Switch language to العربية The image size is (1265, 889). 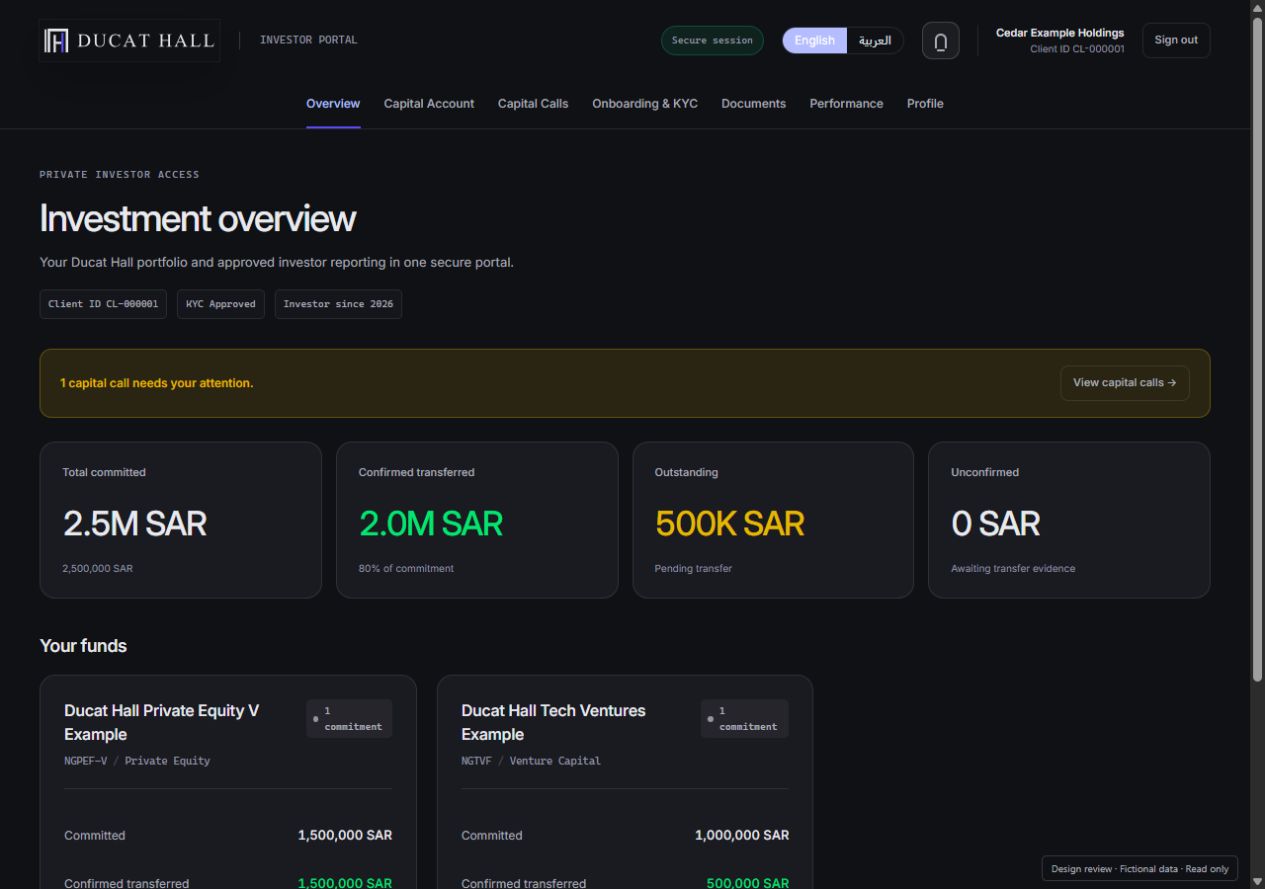(875, 41)
